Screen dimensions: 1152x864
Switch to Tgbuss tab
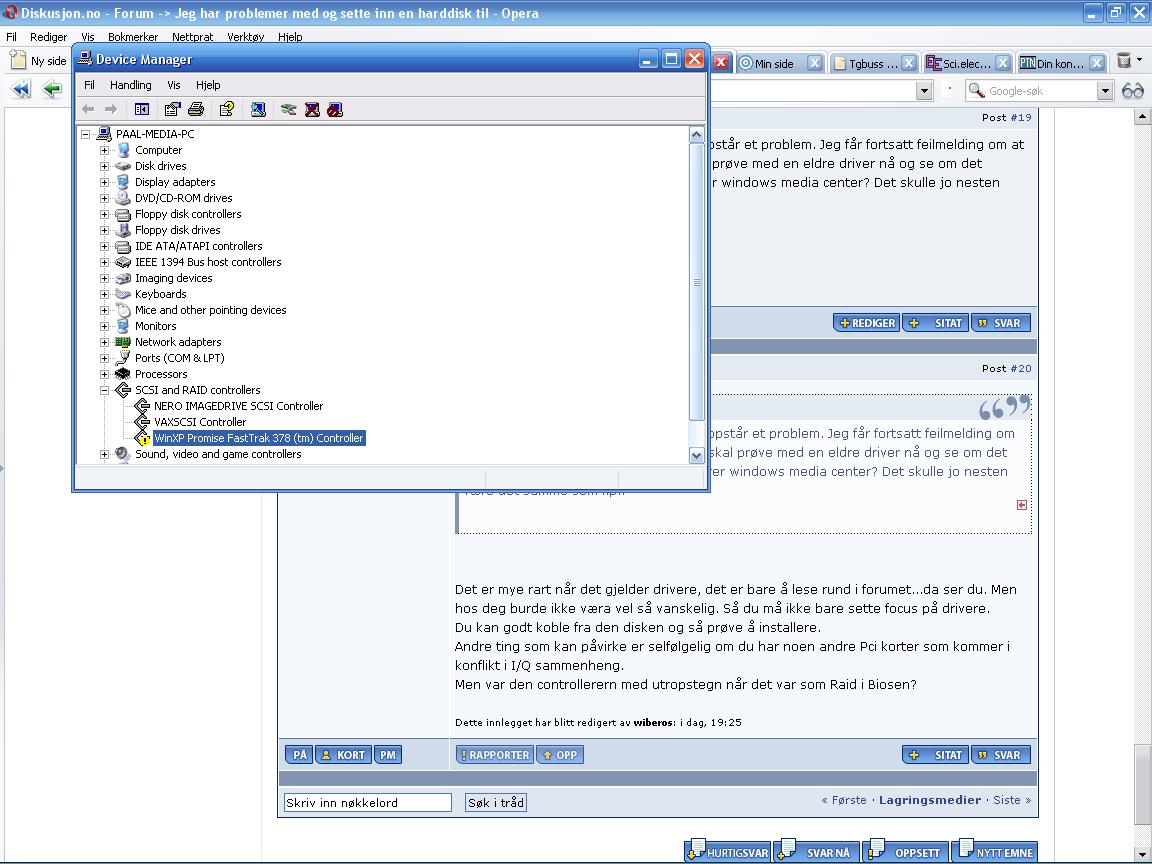pos(873,63)
